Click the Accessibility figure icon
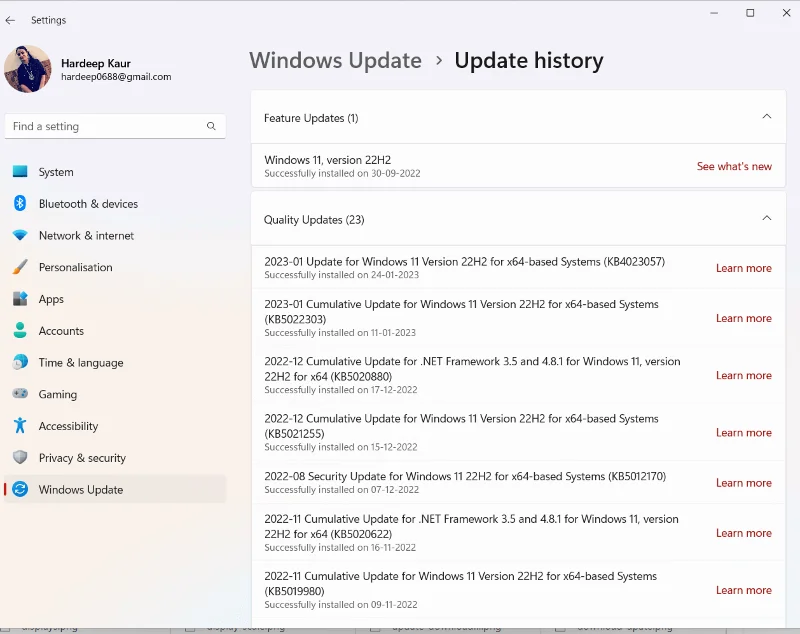Screen dimensions: 800x634 point(20,425)
